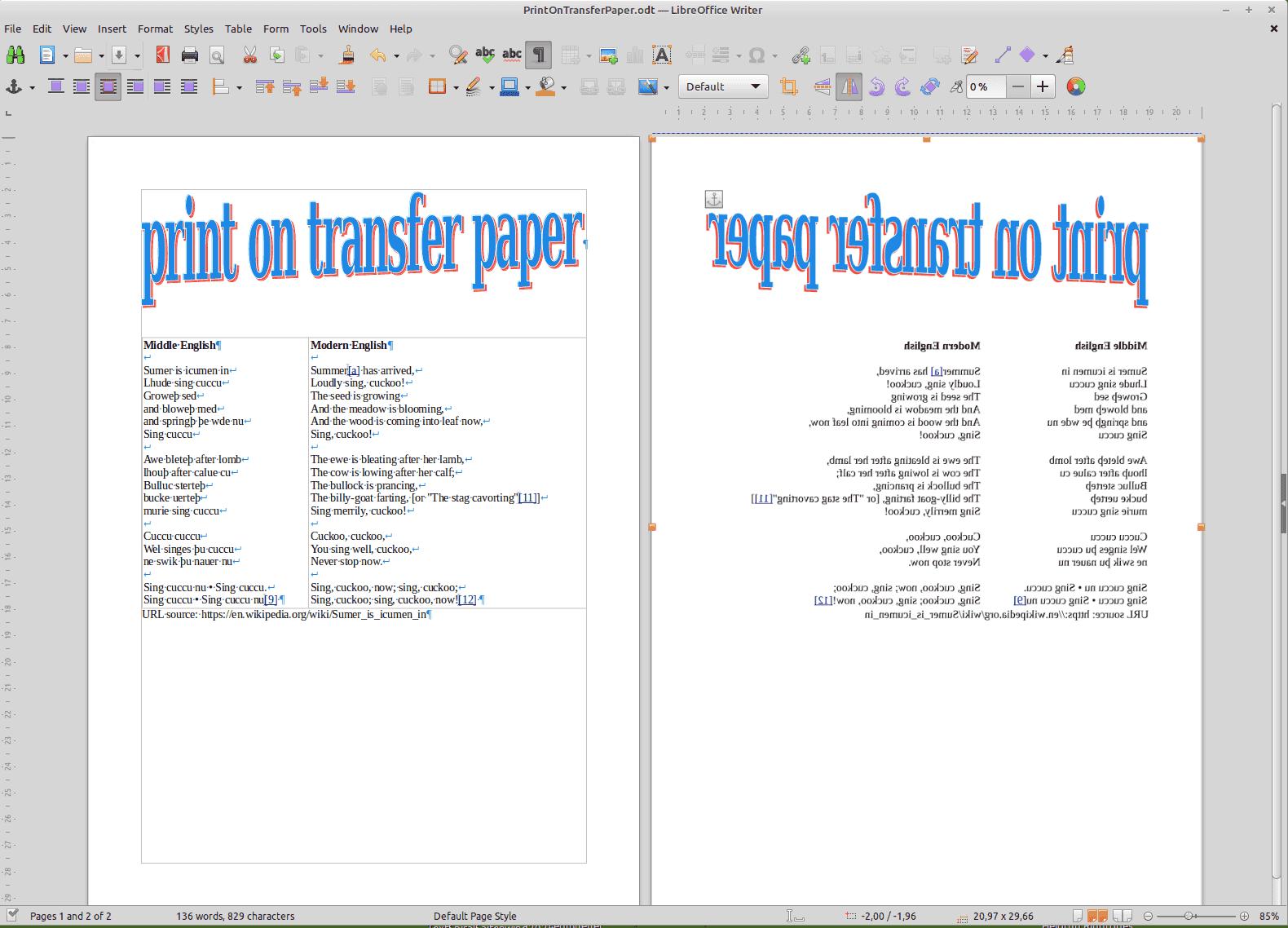The width and height of the screenshot is (1288, 928).
Task: Create a new document with the New icon
Action: [47, 55]
